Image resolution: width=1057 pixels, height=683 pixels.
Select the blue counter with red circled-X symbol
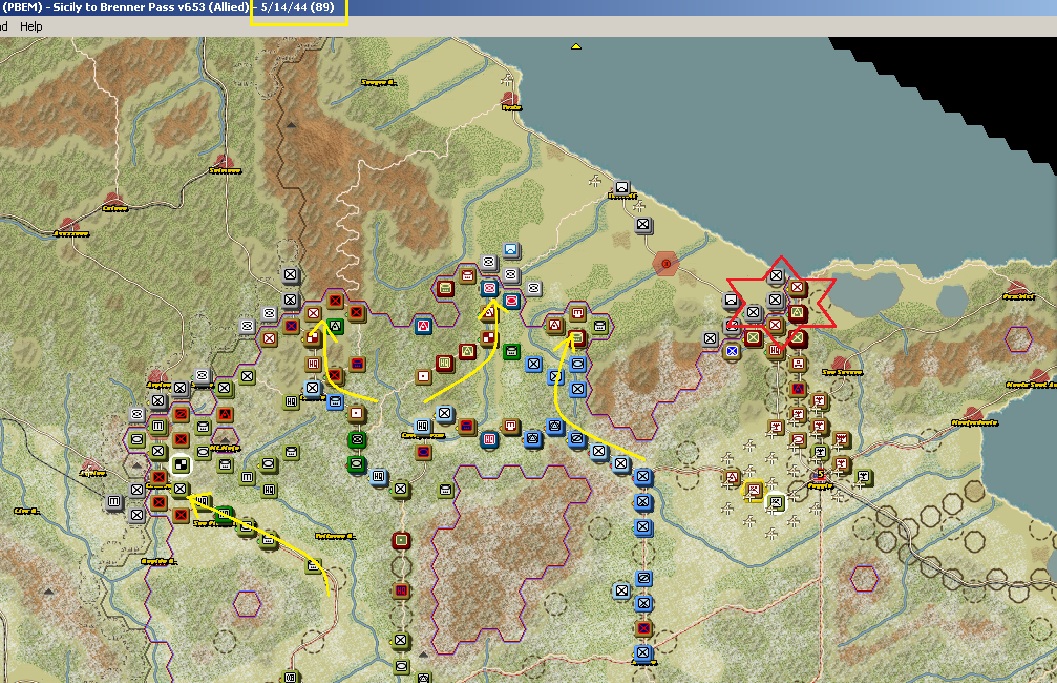tap(489, 289)
